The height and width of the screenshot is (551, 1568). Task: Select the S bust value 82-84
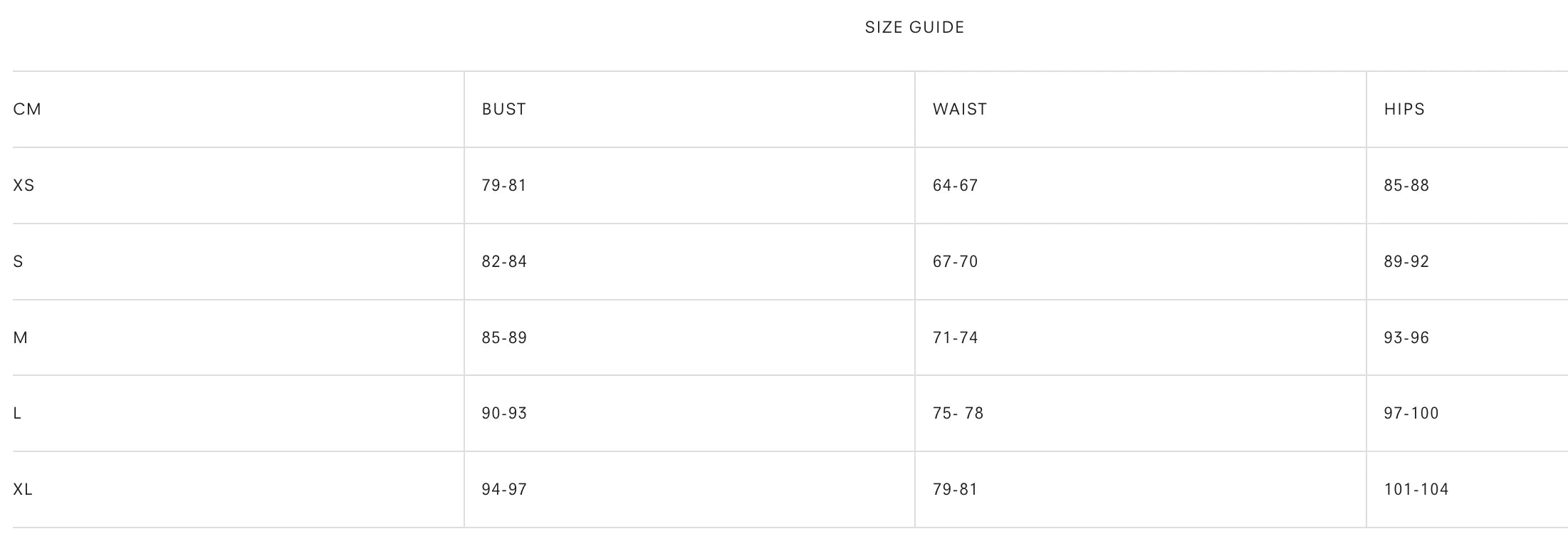coord(504,262)
